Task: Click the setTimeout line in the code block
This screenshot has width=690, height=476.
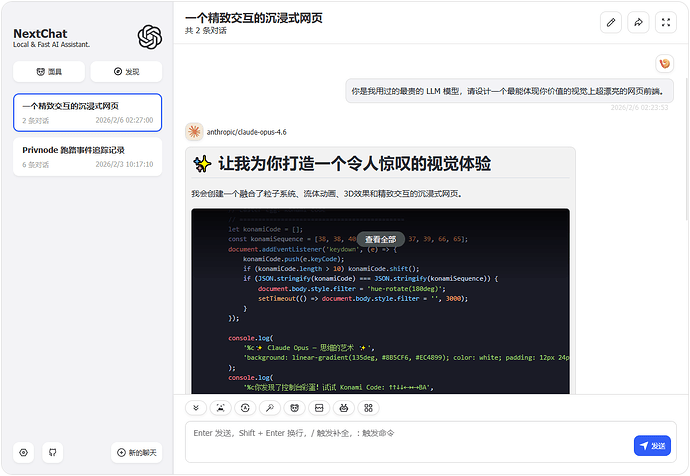Action: (363, 298)
